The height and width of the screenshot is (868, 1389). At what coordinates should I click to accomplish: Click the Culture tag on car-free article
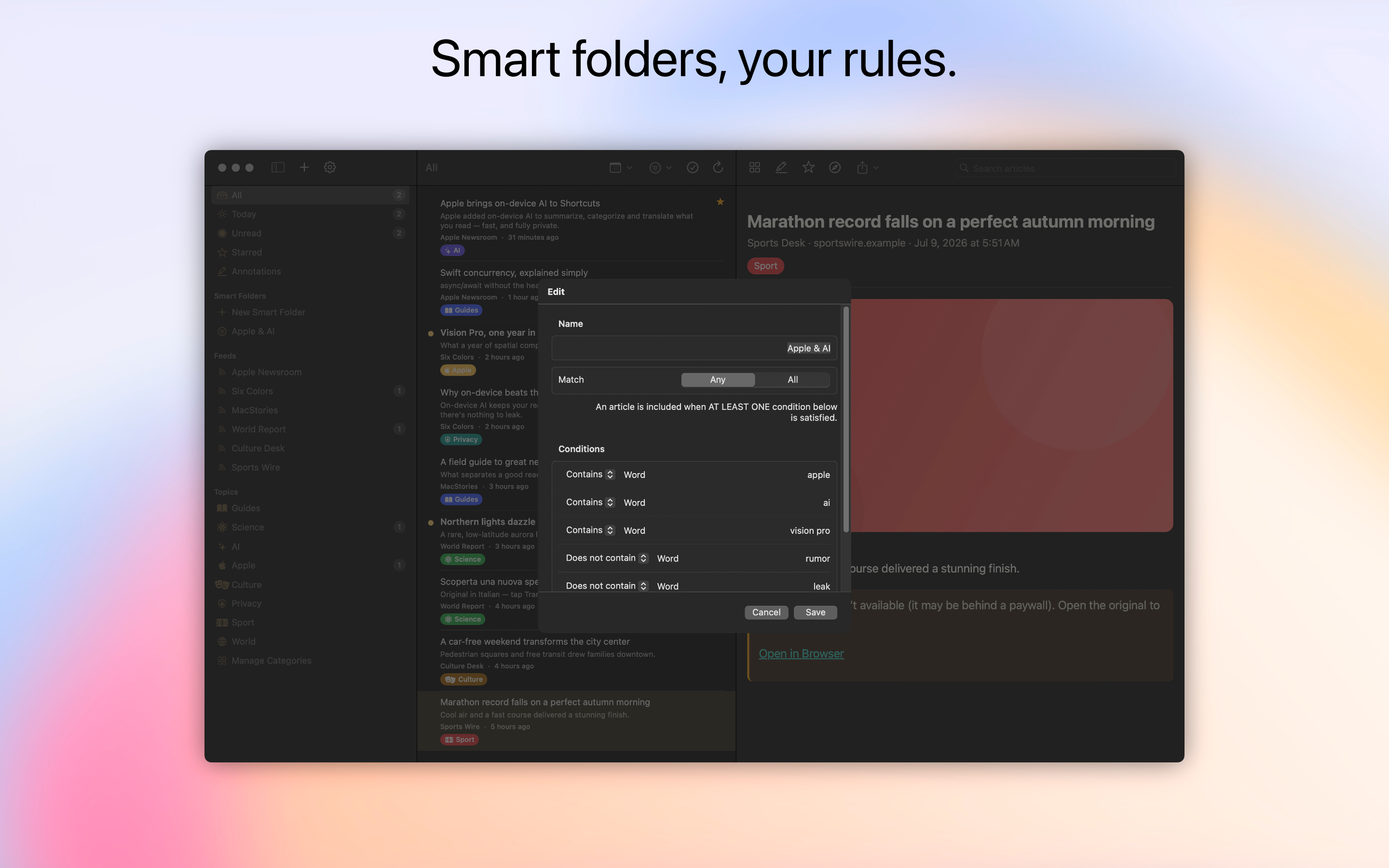coord(464,679)
